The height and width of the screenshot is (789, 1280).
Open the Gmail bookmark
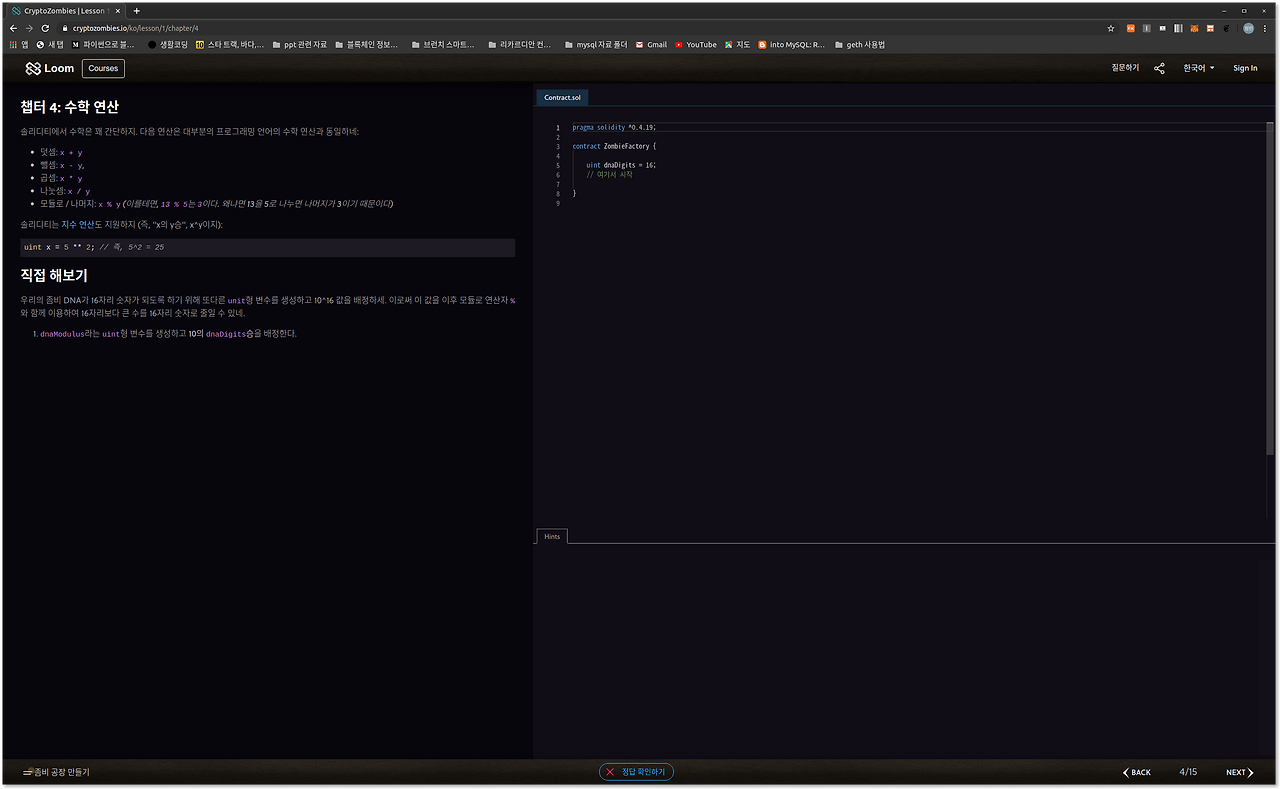651,45
